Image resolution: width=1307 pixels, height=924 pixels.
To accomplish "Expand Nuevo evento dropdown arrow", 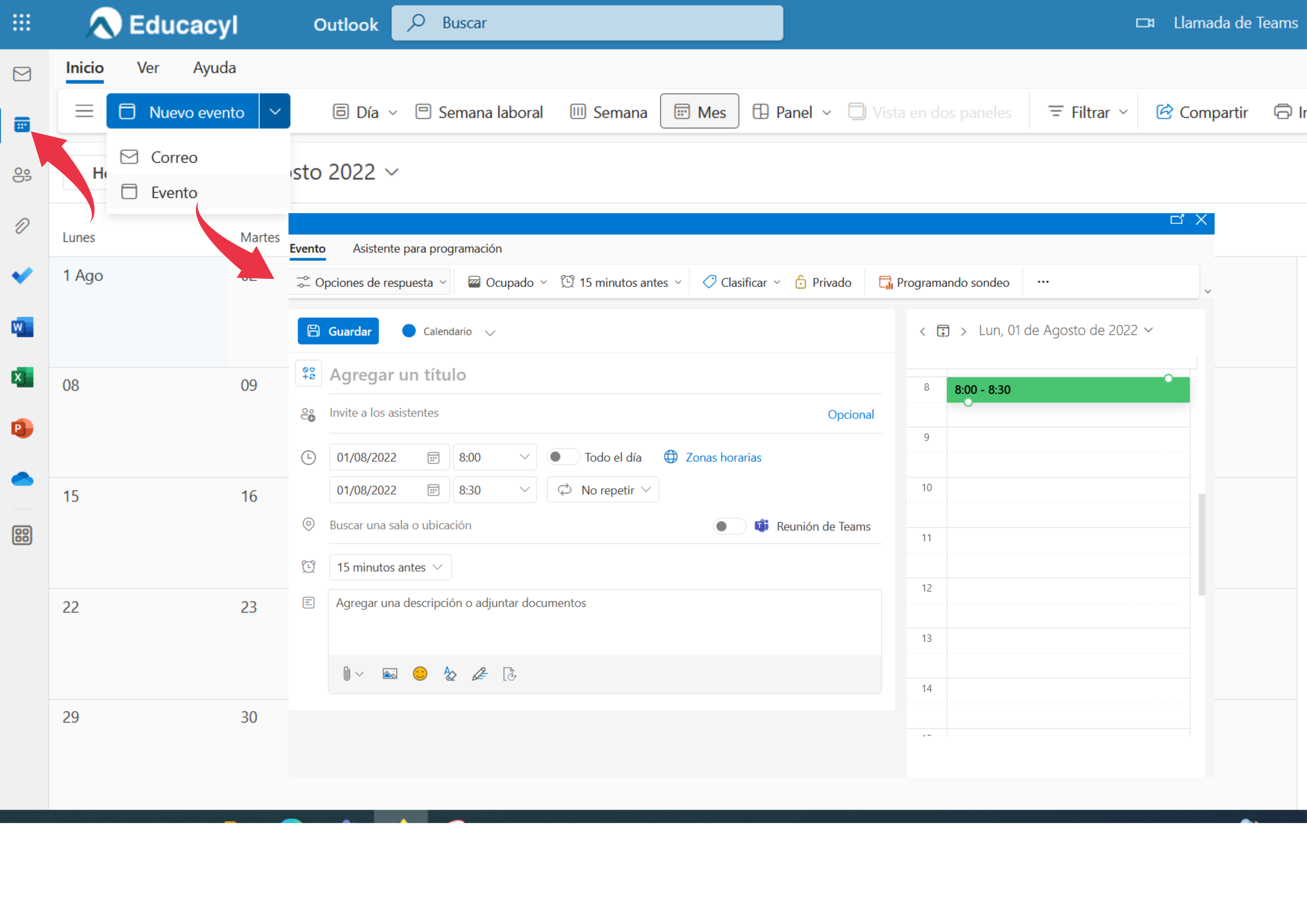I will point(275,111).
